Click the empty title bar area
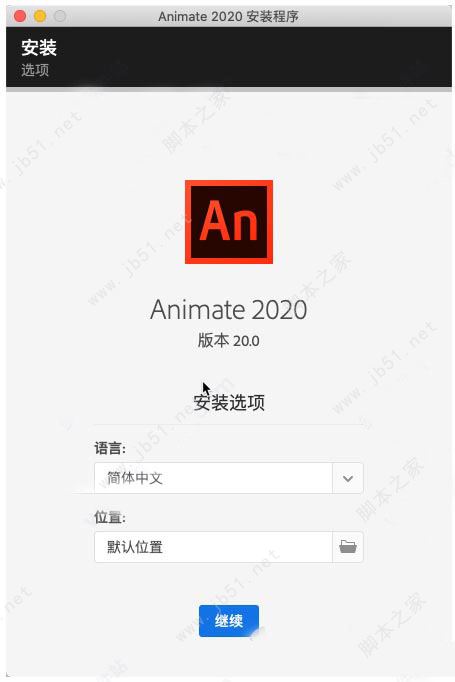This screenshot has height=682, width=455. [374, 17]
